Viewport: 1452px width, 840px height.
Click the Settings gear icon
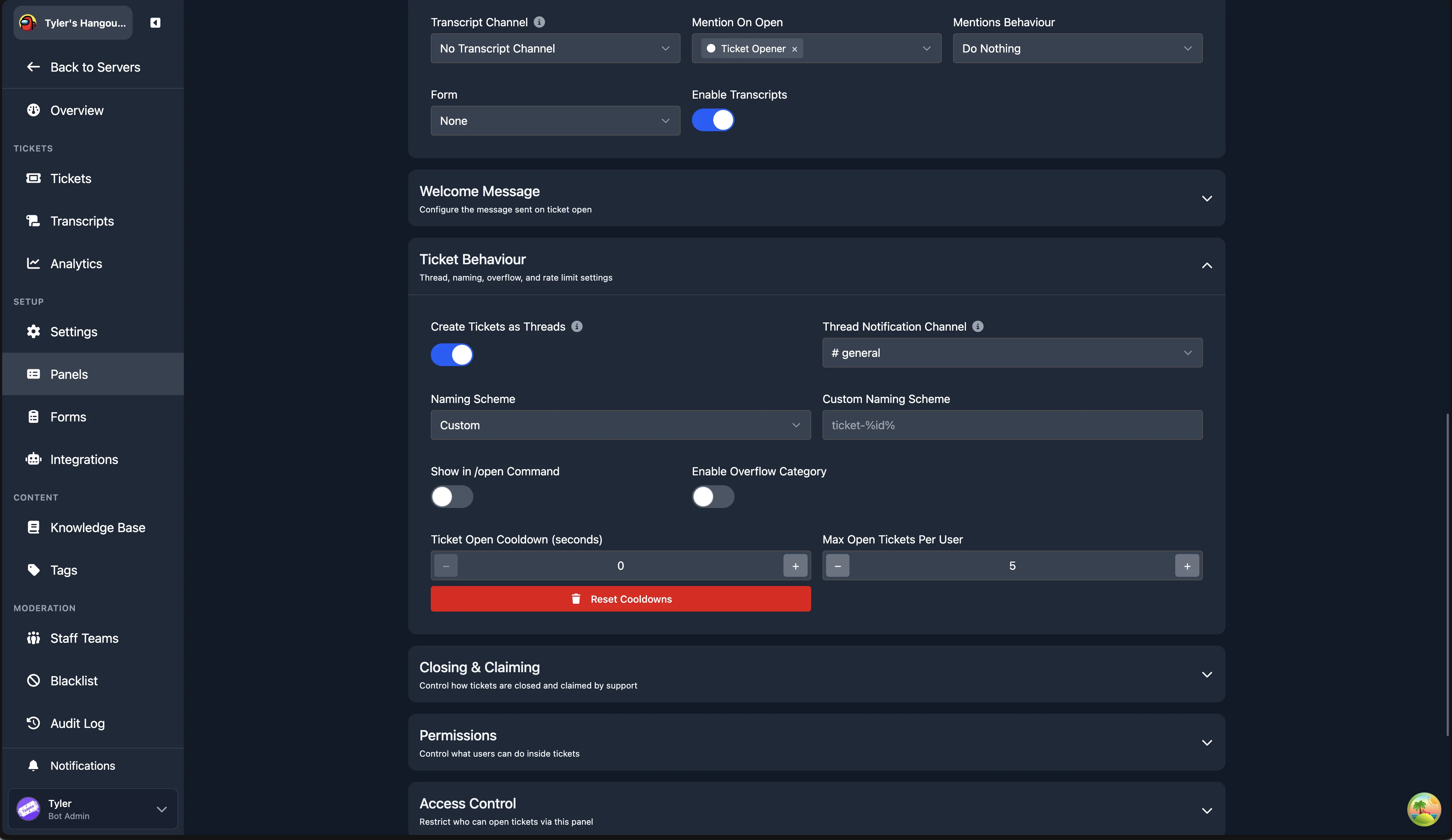tap(33, 331)
